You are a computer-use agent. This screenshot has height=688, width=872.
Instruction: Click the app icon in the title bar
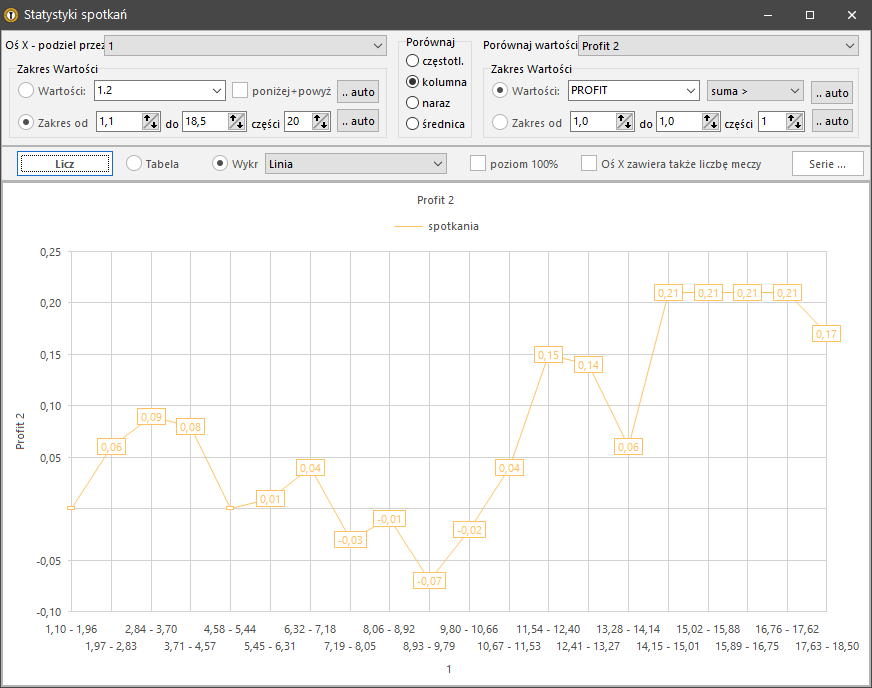click(x=12, y=15)
